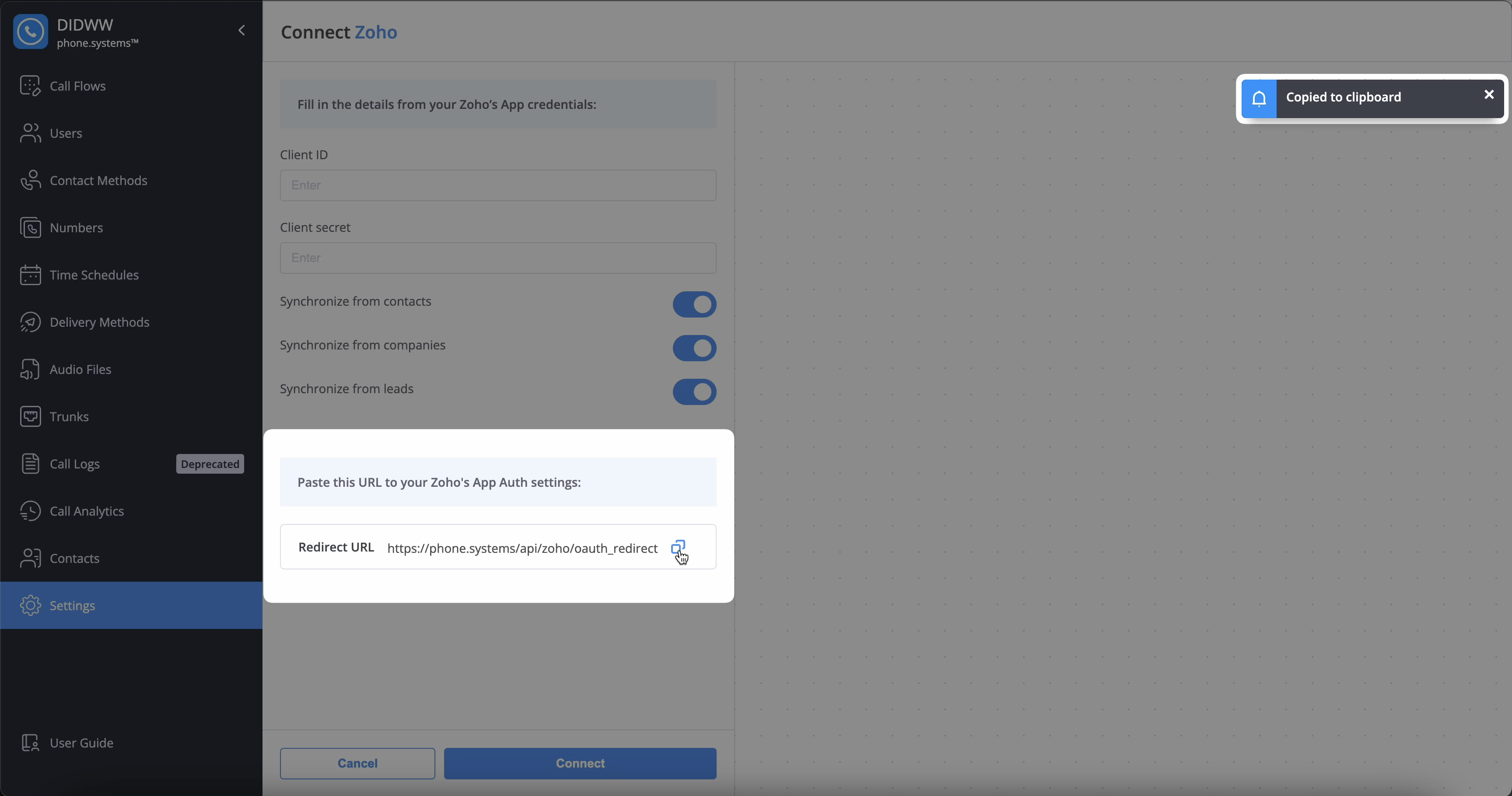Click the Trunks sidebar icon

[x=31, y=416]
